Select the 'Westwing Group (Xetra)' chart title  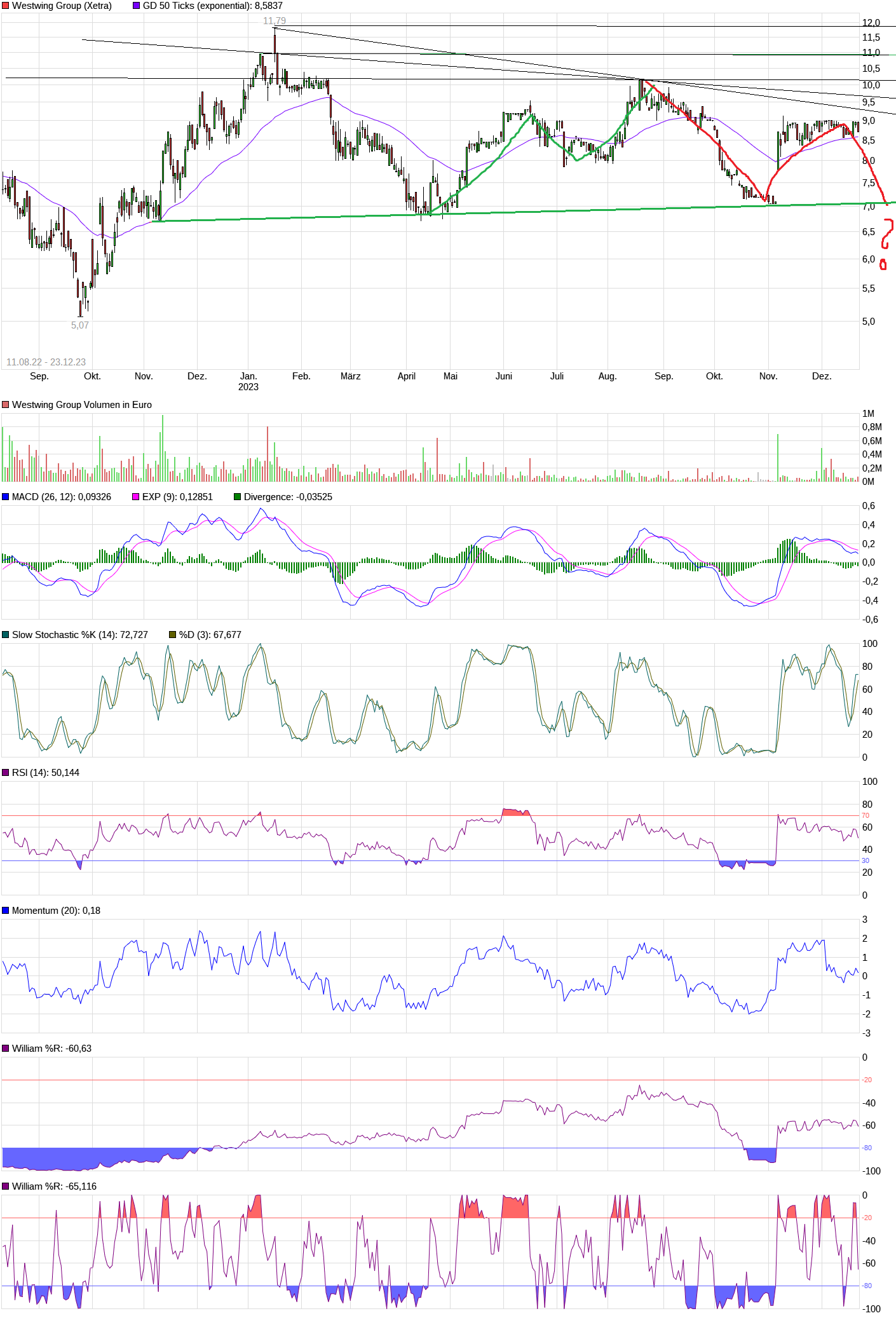pos(62,6)
